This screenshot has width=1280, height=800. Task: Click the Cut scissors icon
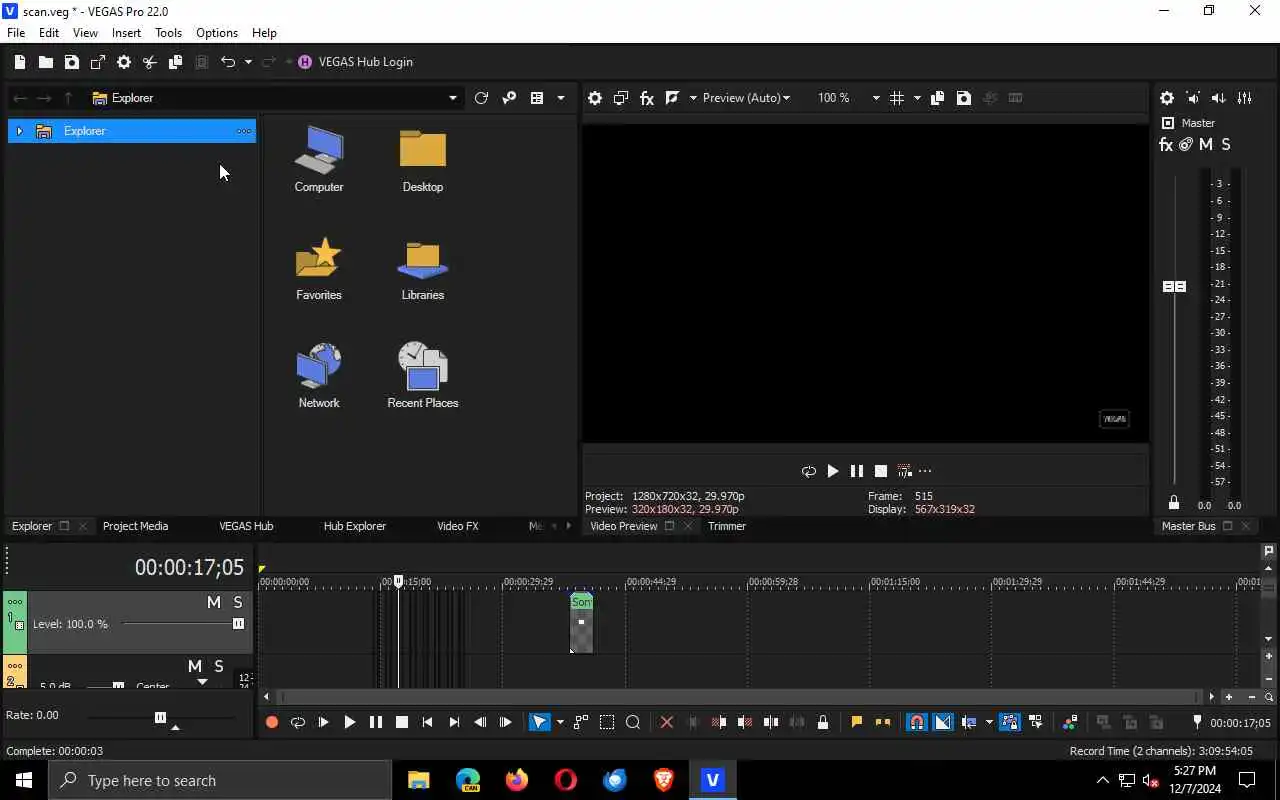coord(149,62)
